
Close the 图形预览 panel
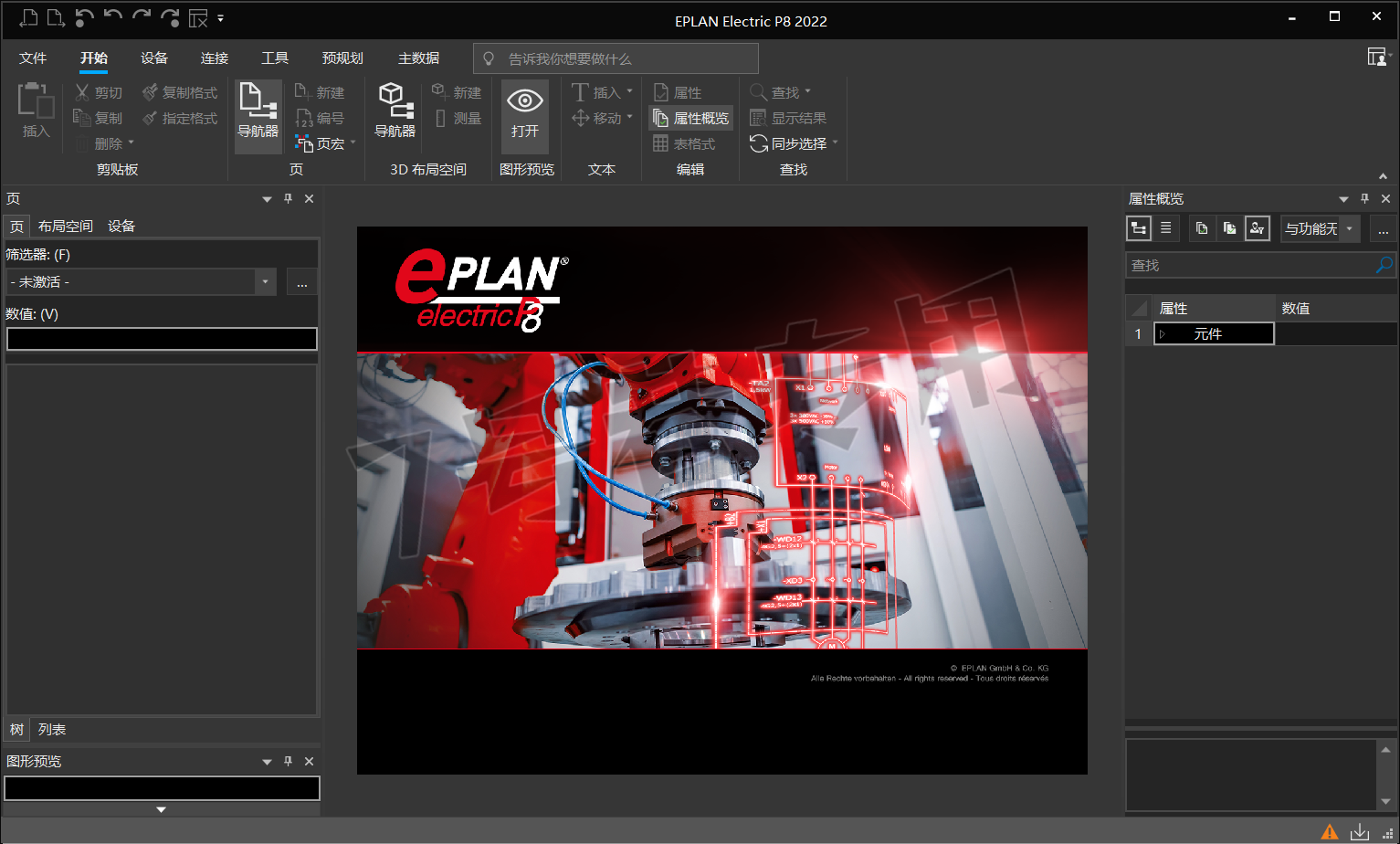click(309, 761)
